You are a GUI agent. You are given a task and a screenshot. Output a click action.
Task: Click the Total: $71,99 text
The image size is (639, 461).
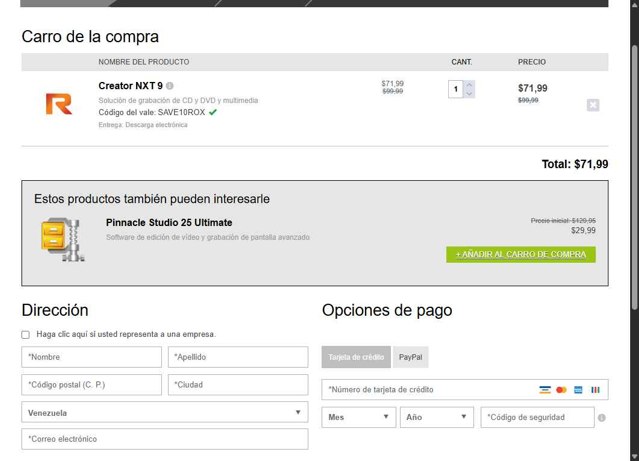point(575,164)
